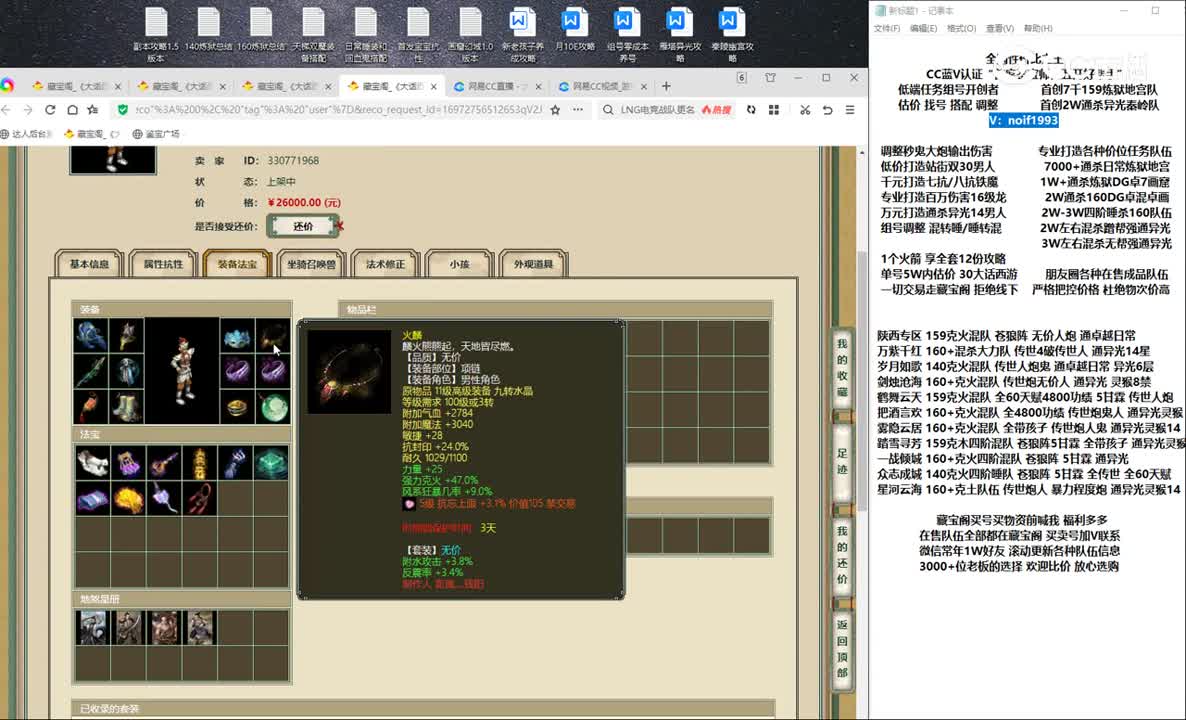Open desktop file 140炼狱总结

pyautogui.click(x=209, y=30)
